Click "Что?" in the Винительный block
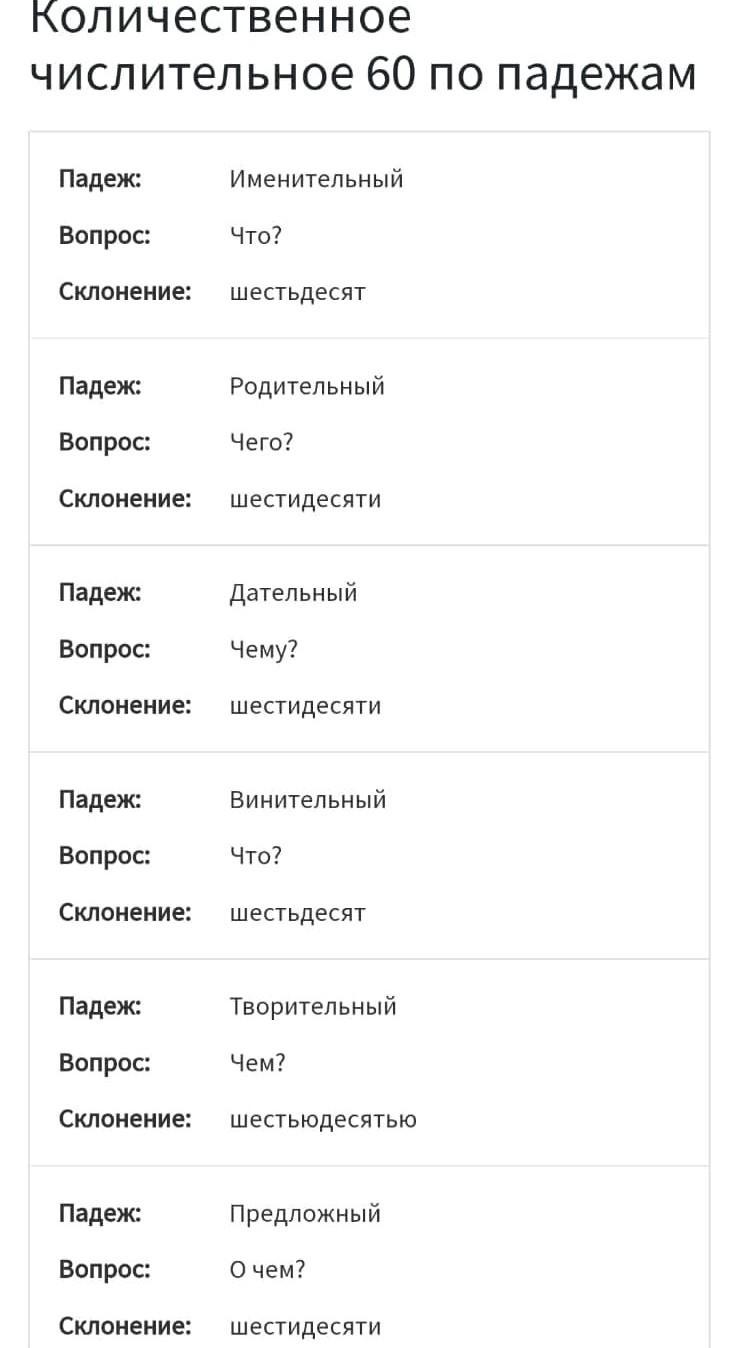This screenshot has height=1348, width=738. (256, 856)
